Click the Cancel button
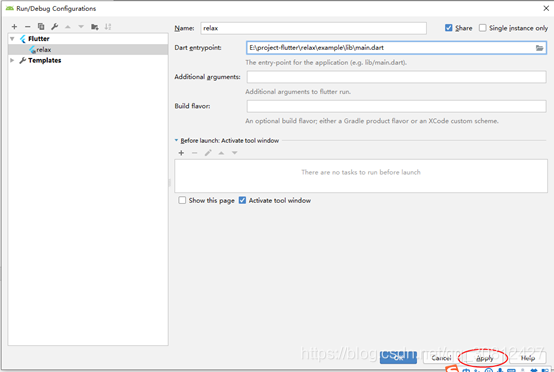 click(x=441, y=358)
